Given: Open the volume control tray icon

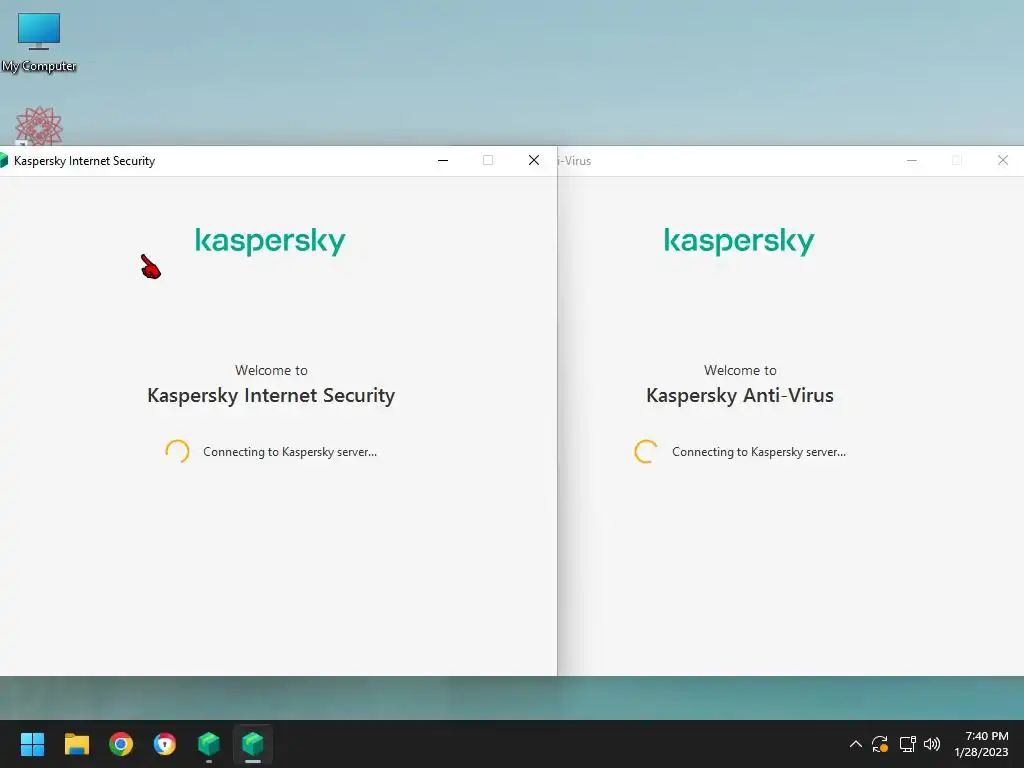Looking at the screenshot, I should [932, 744].
